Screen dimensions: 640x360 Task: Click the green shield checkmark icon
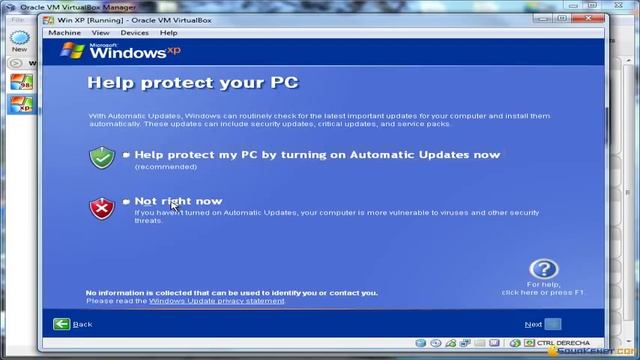click(102, 158)
